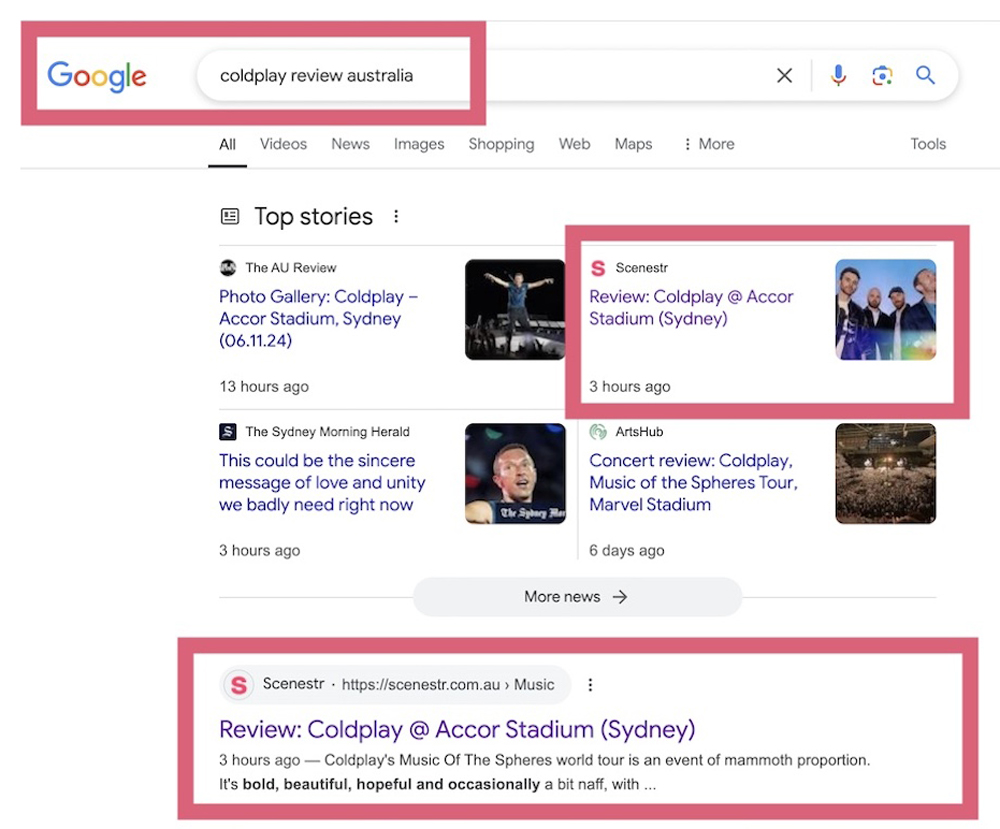Open the Maps tab

tap(633, 144)
